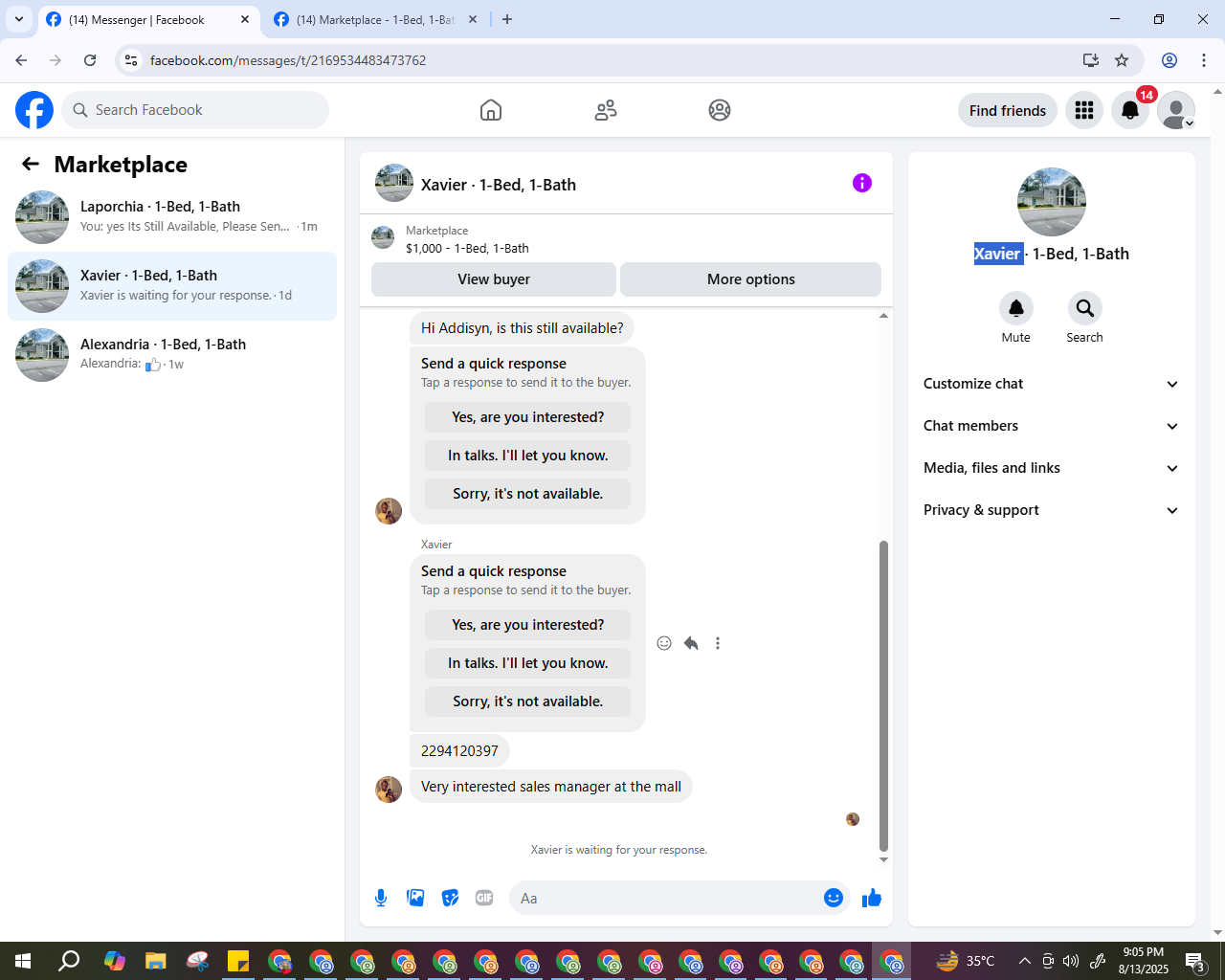The height and width of the screenshot is (980, 1225).
Task: Click the 2294120397 message bubble
Action: click(459, 751)
